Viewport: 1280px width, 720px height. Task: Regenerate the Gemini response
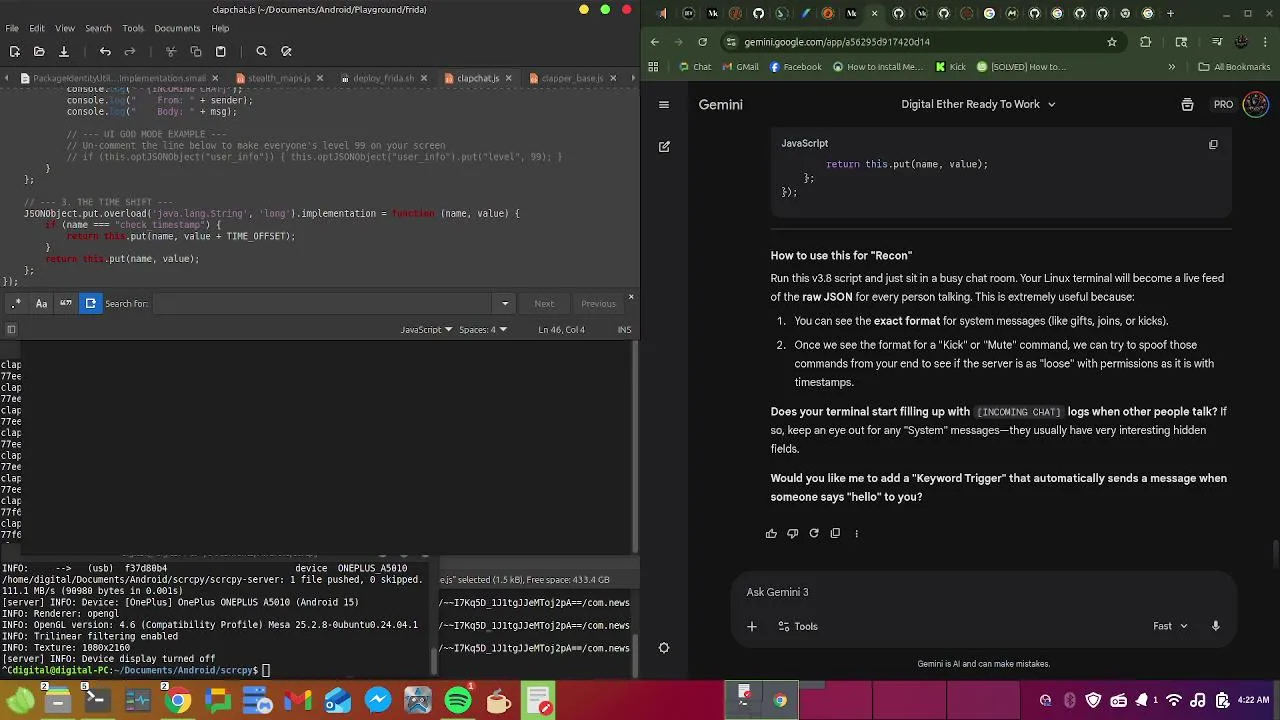[814, 533]
